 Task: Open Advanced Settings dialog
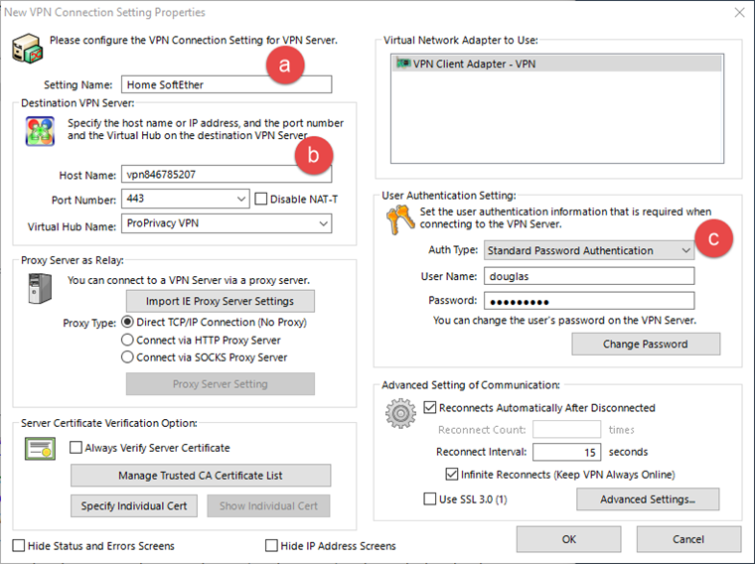646,498
